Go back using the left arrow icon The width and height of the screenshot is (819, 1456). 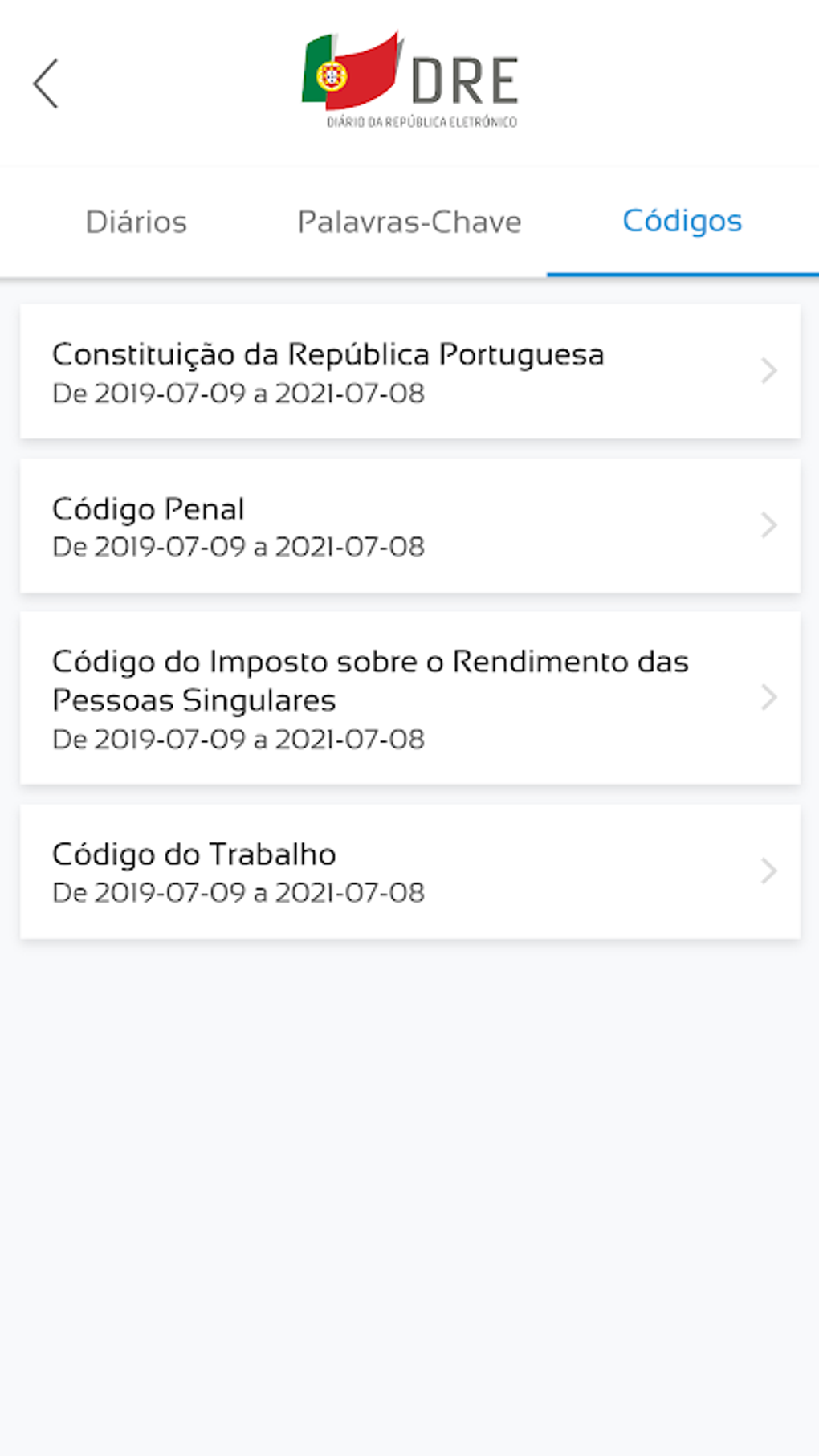[46, 83]
